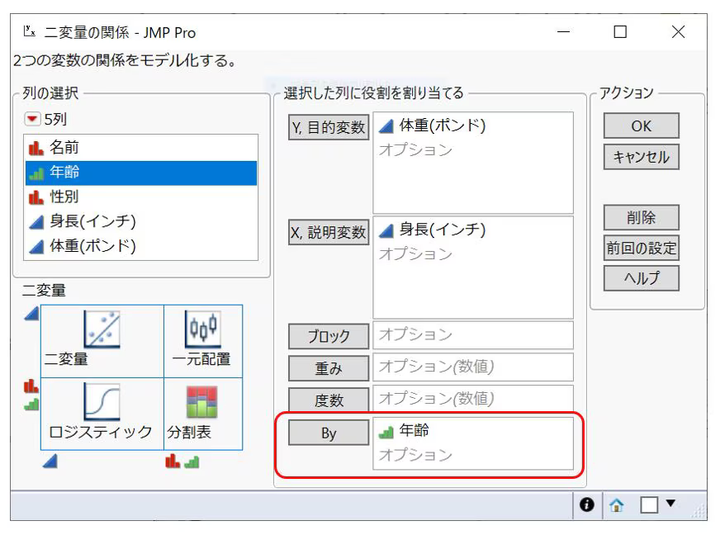The height and width of the screenshot is (535, 720).
Task: Close the 二変量の関係 dialog
Action: 678,32
